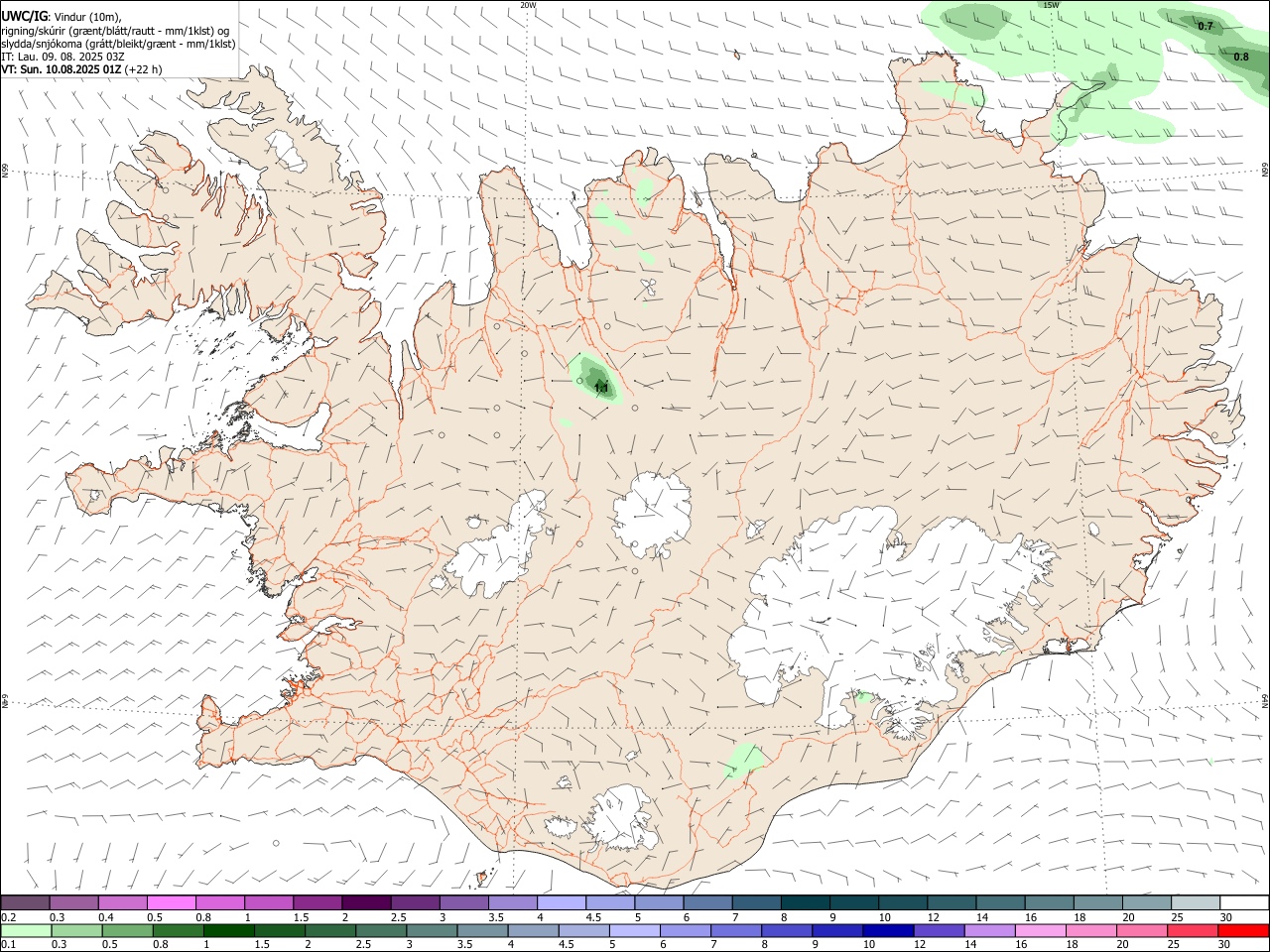
Task: Click the dark teal swatch labeled 8 in upper legend
Action: tap(806, 903)
